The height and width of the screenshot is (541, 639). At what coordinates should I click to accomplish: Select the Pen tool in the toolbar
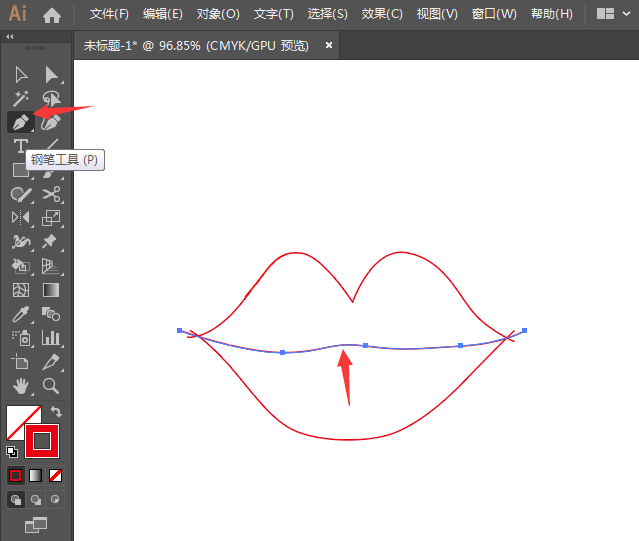[x=19, y=122]
